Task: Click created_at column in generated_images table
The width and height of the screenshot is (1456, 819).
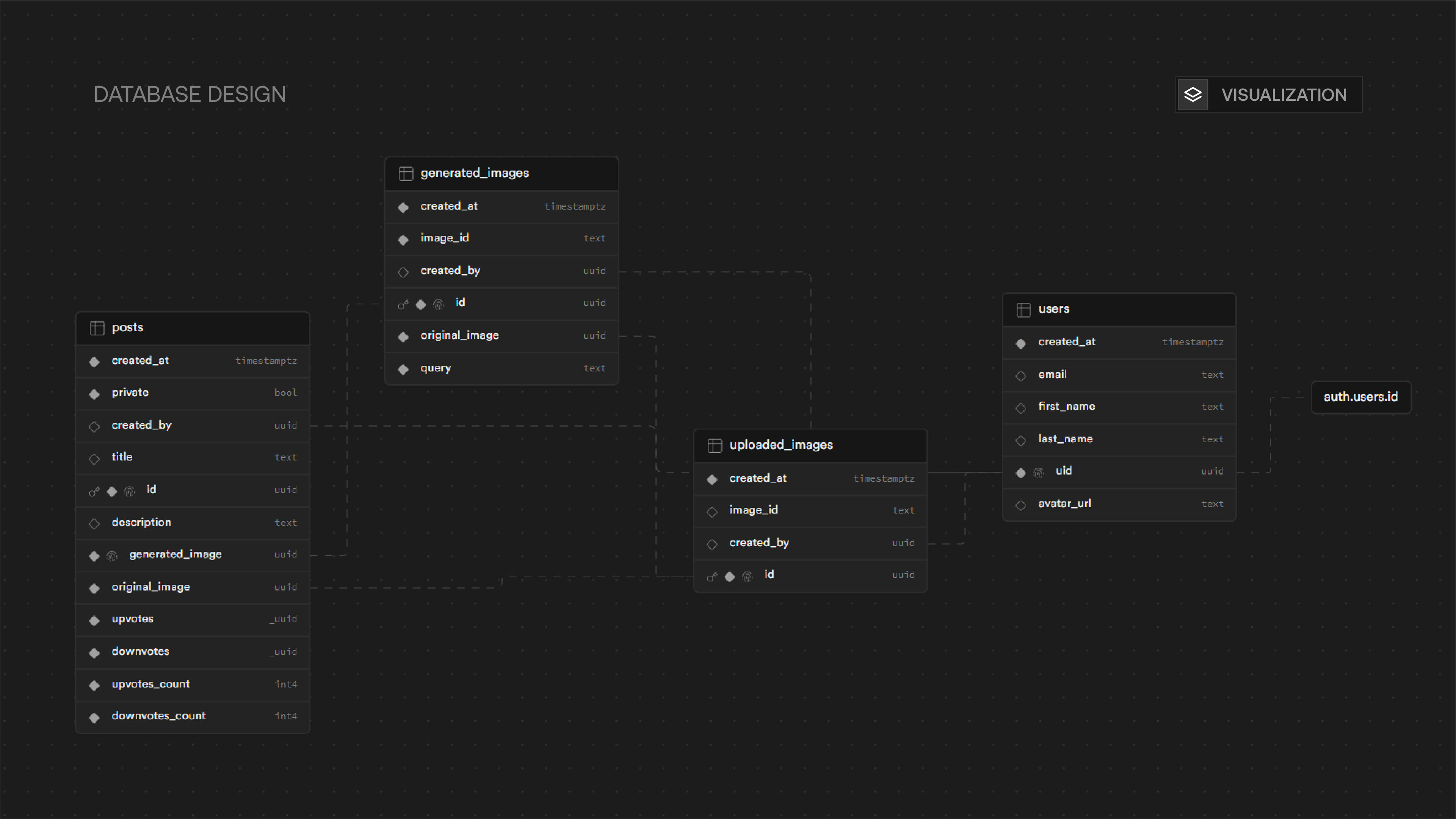Action: point(502,206)
